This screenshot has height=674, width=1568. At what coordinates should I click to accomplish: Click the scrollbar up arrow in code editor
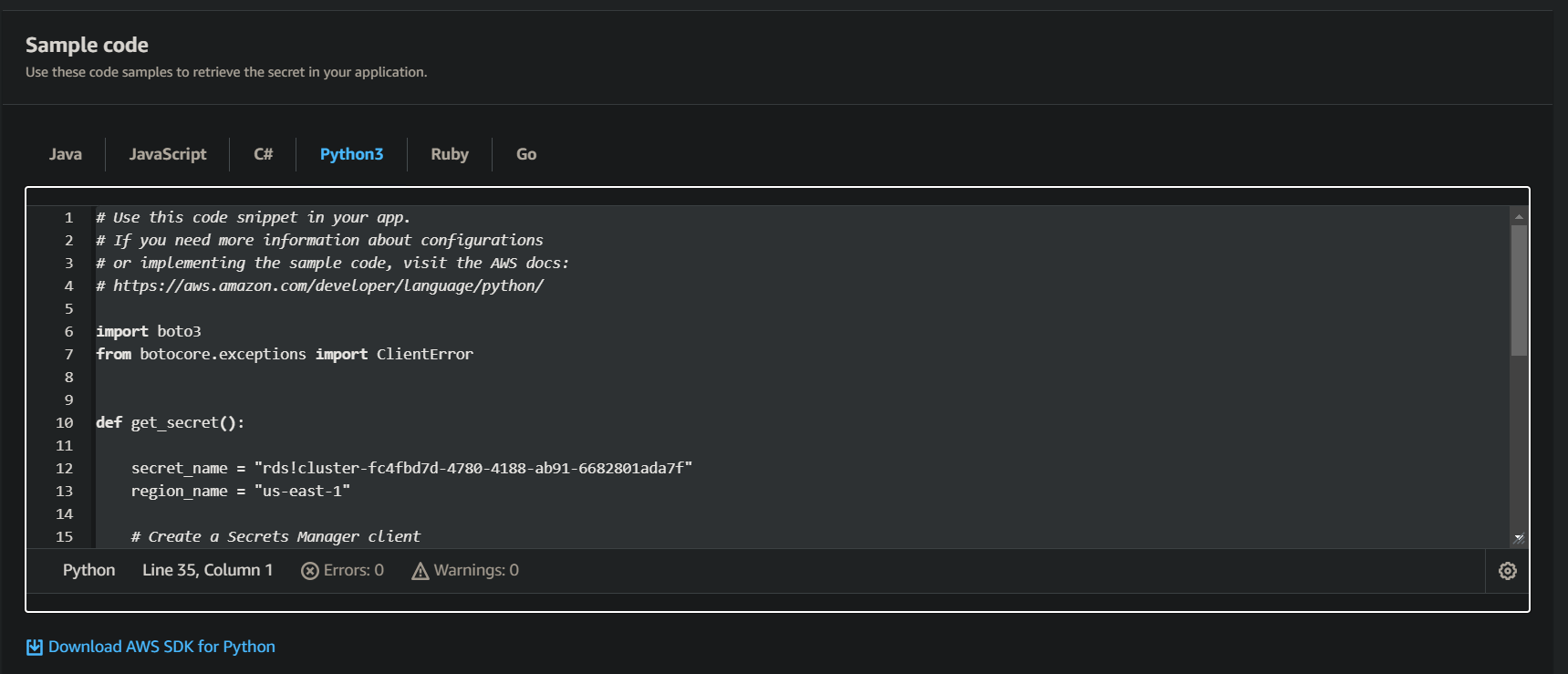click(1519, 216)
